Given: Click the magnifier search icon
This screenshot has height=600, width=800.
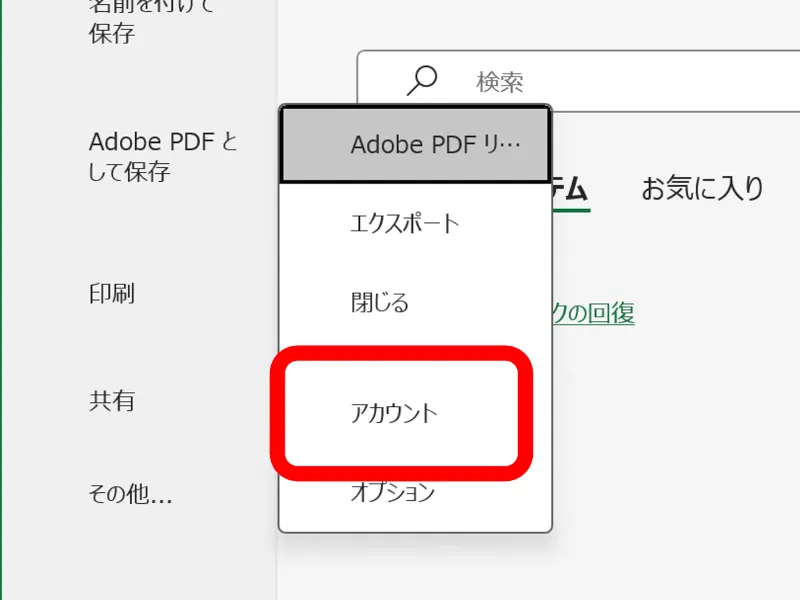Looking at the screenshot, I should 423,81.
